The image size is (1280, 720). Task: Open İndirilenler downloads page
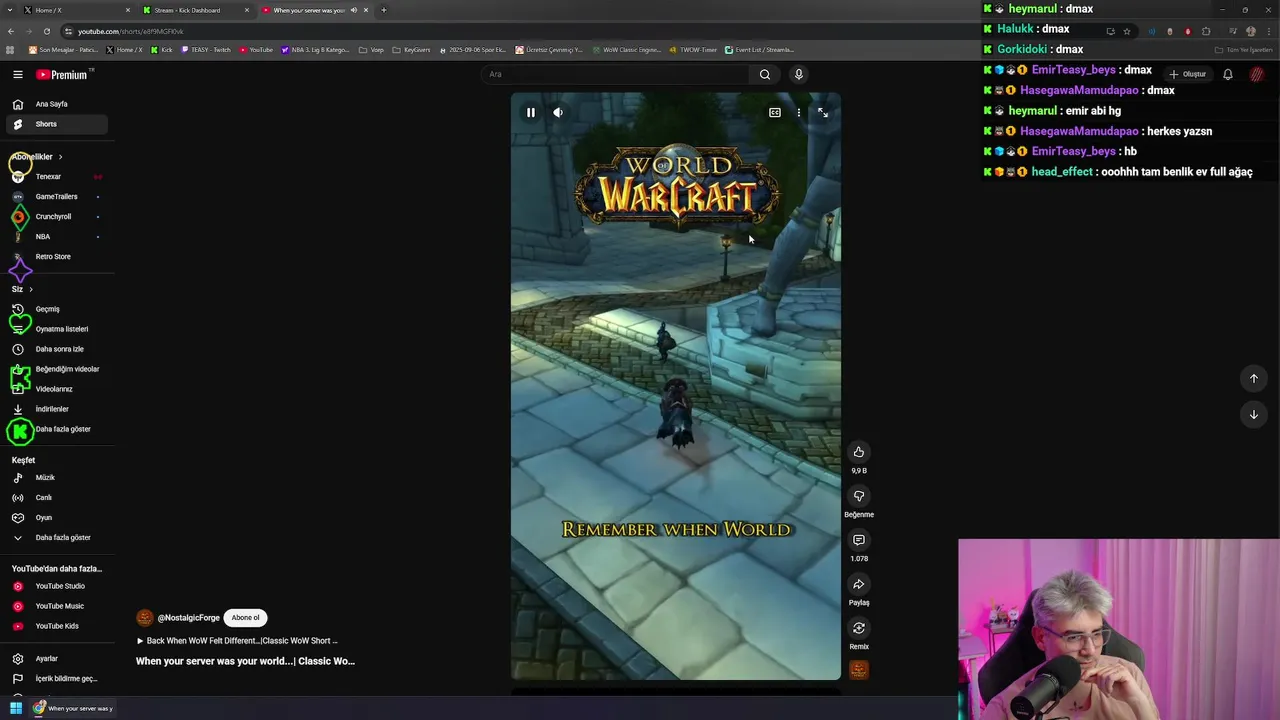(x=57, y=409)
